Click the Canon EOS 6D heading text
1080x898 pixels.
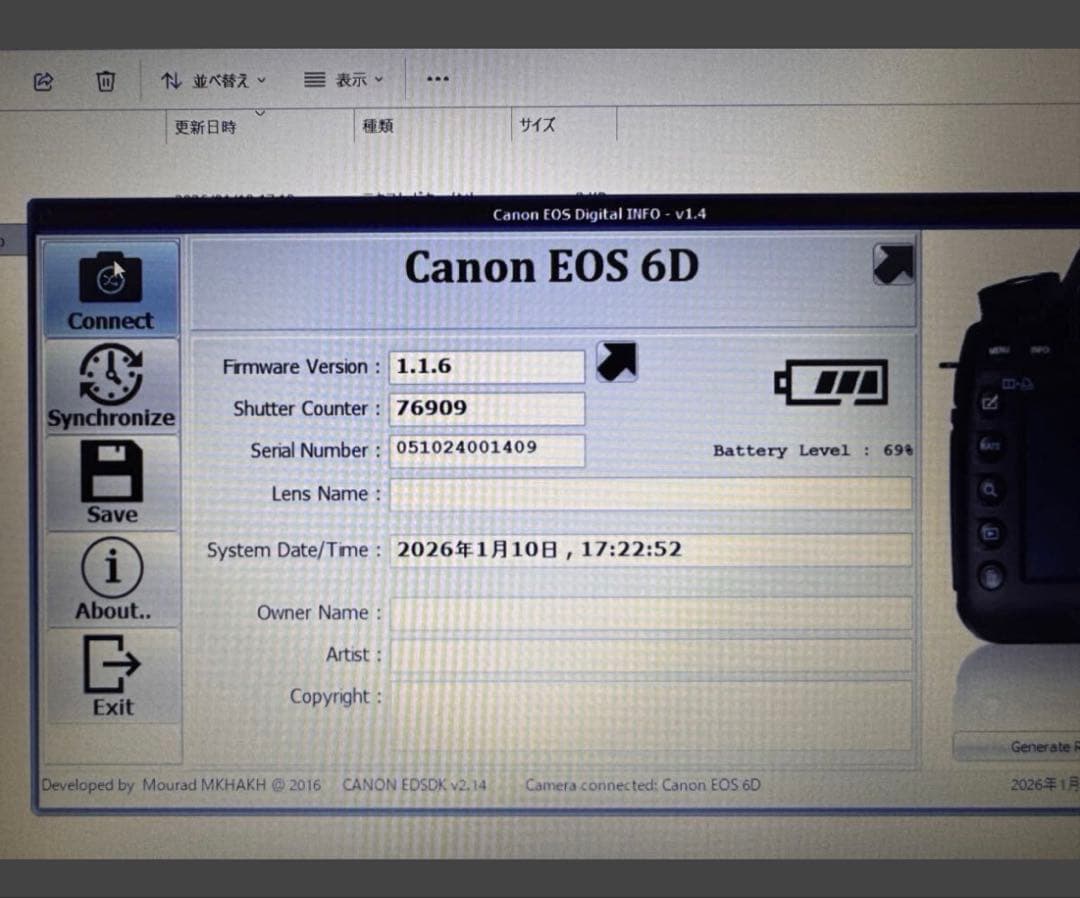coord(552,267)
